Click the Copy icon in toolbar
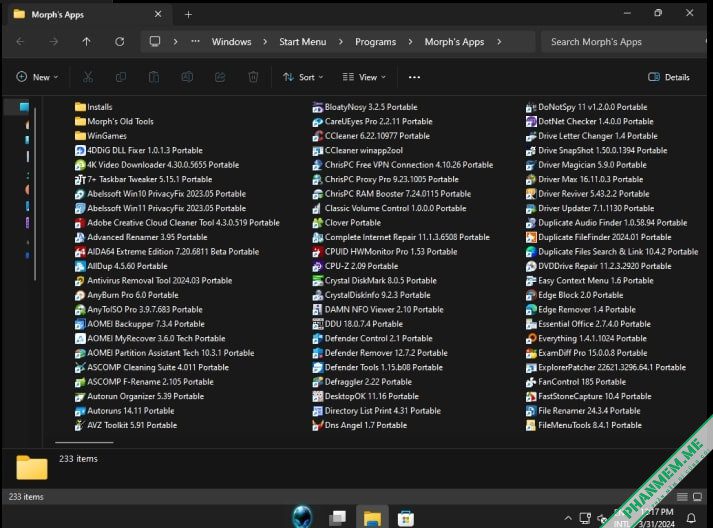This screenshot has height=528, width=713. click(121, 77)
